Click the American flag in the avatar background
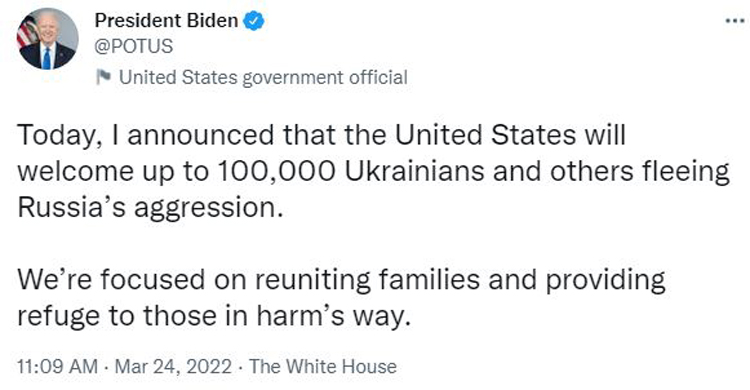The image size is (750, 390). tap(27, 33)
